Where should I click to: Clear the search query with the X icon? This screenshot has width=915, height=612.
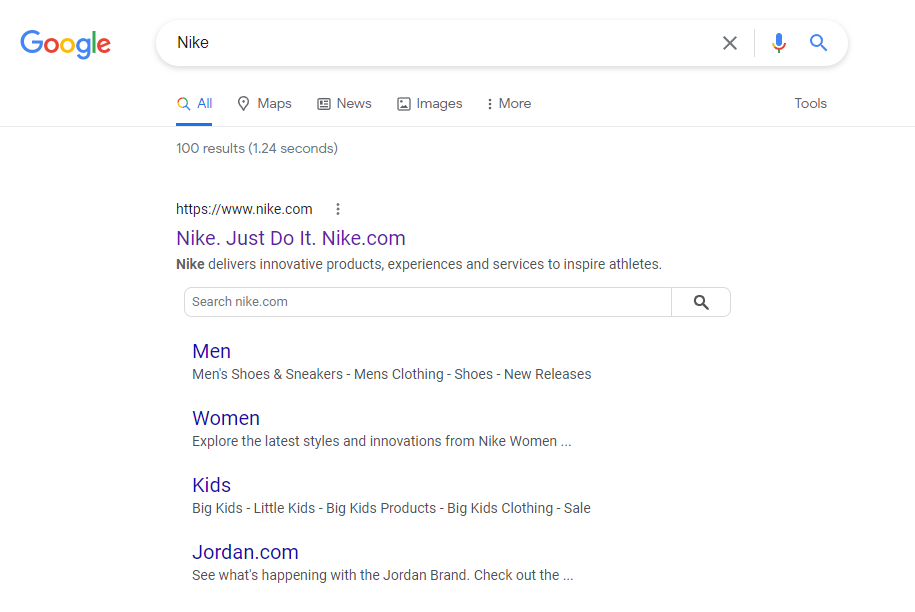pos(729,43)
